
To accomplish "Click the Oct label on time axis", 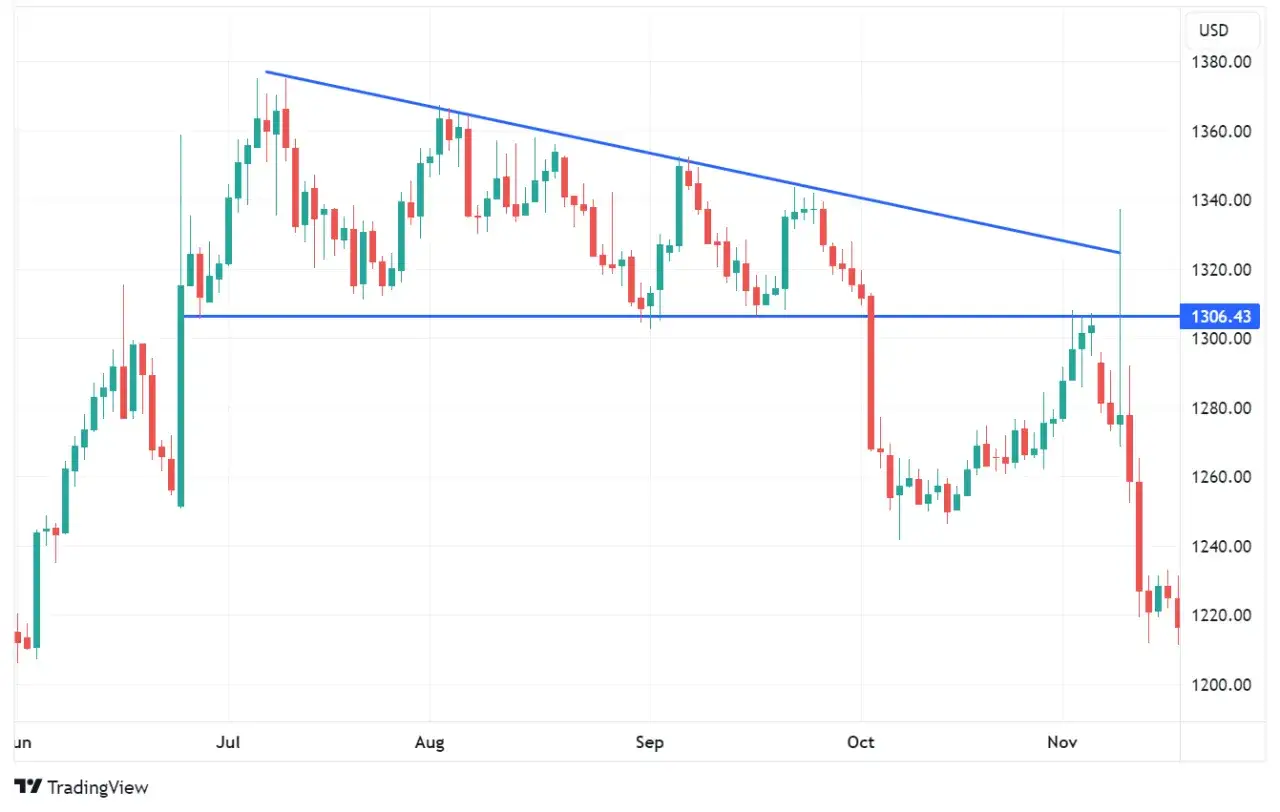I will click(x=861, y=743).
